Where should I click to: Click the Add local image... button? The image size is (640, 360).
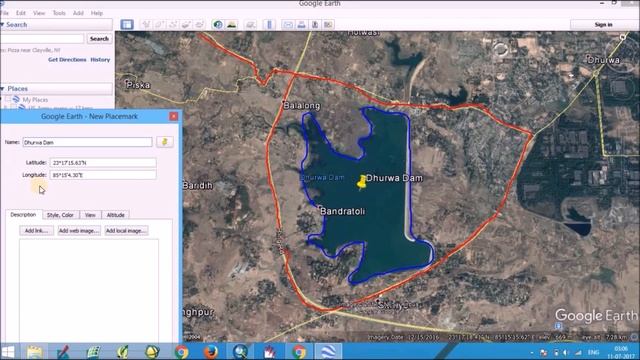(x=126, y=231)
